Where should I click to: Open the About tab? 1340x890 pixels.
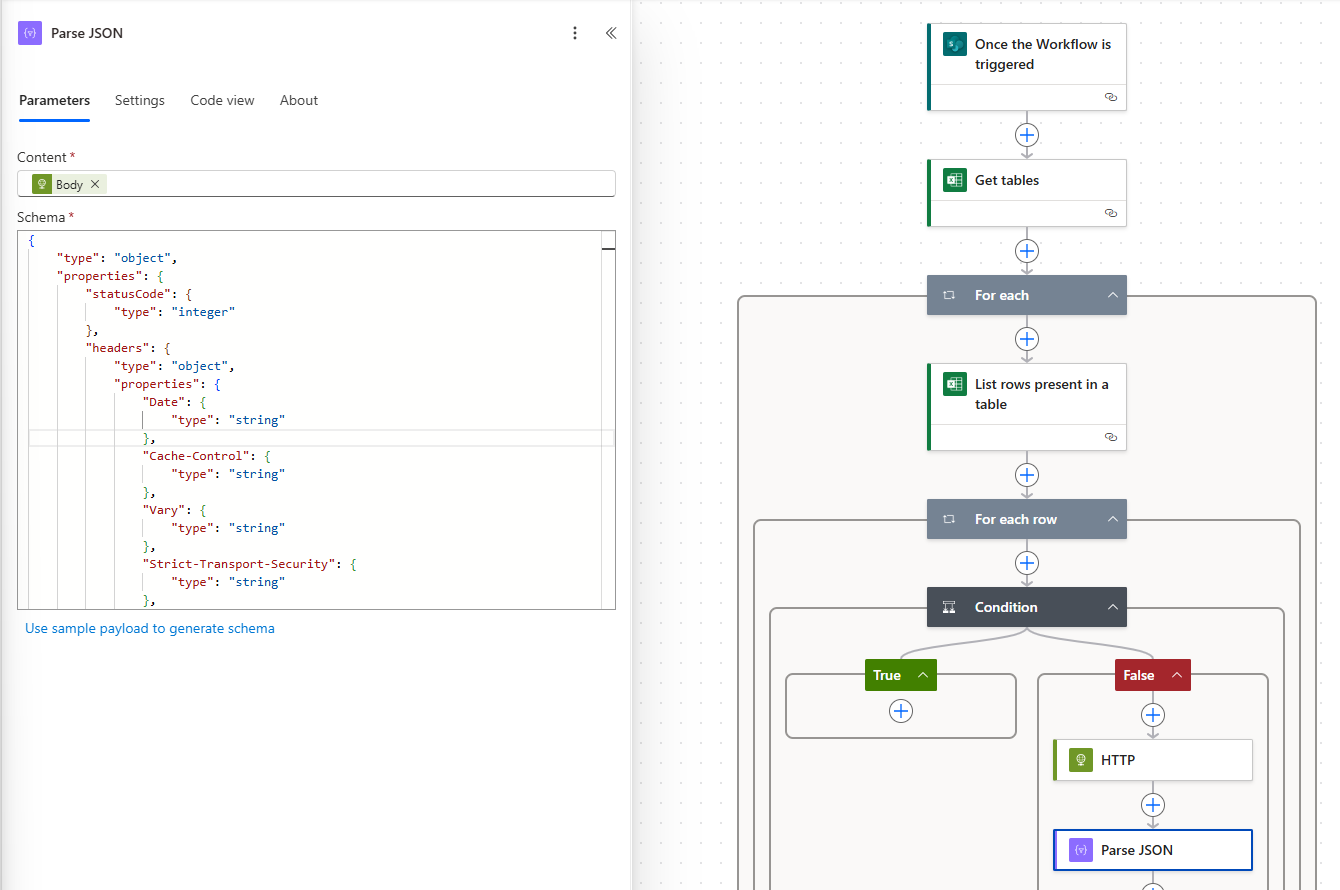pos(299,101)
